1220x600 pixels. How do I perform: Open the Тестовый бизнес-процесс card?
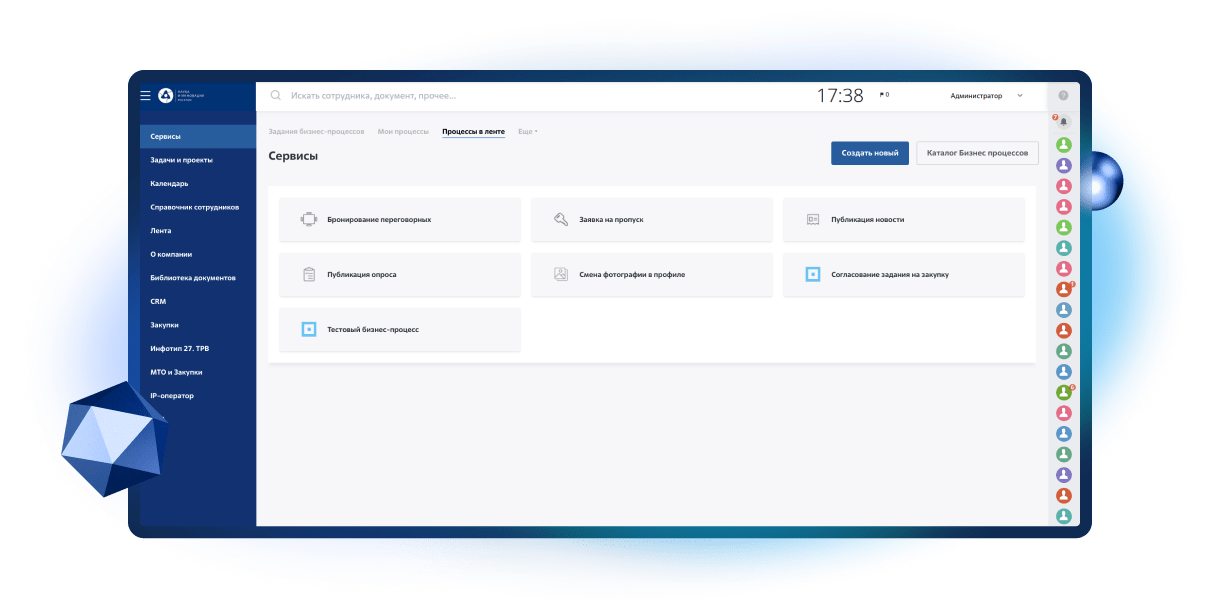pyautogui.click(x=400, y=329)
